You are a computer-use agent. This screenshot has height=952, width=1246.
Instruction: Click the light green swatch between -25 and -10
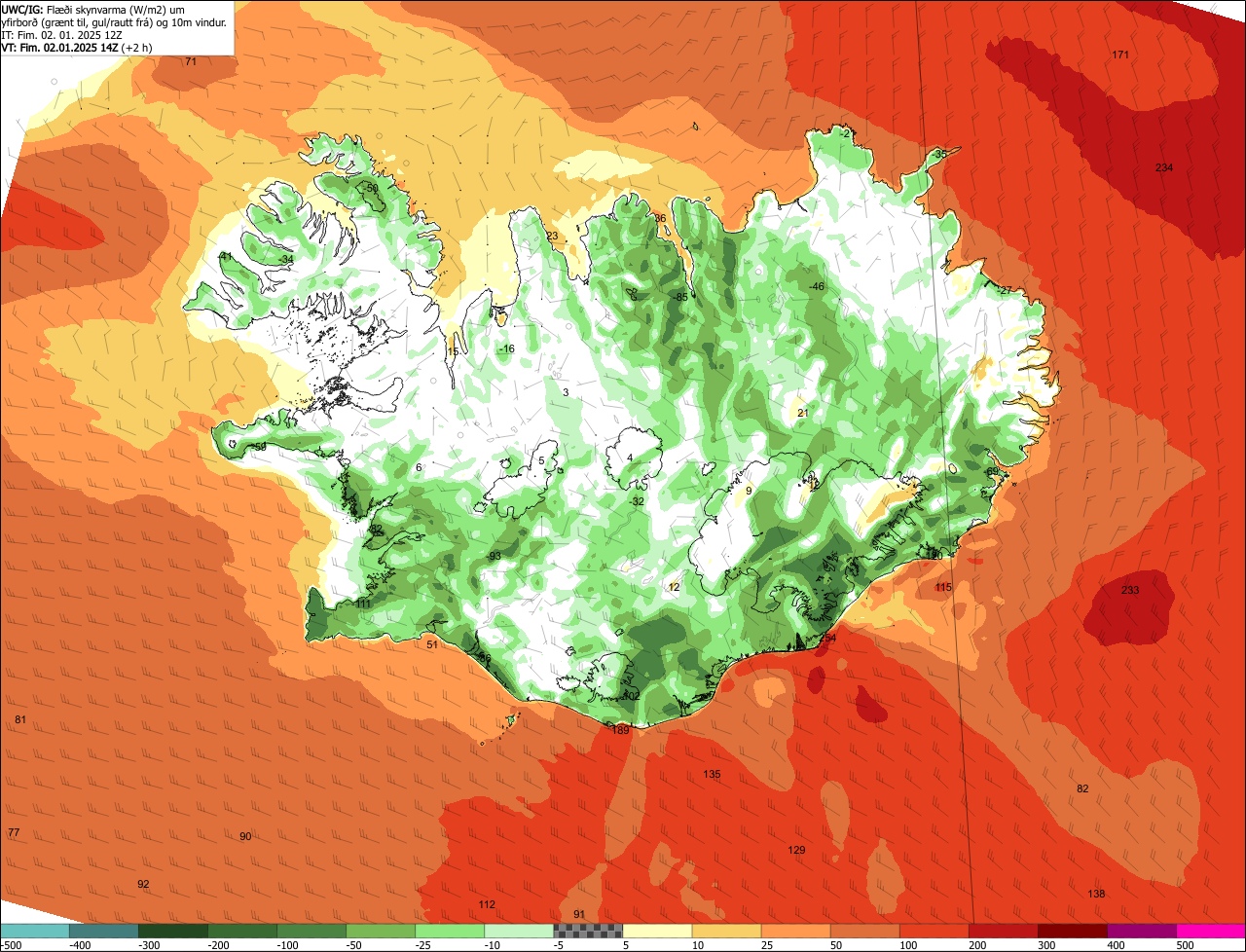(451, 932)
